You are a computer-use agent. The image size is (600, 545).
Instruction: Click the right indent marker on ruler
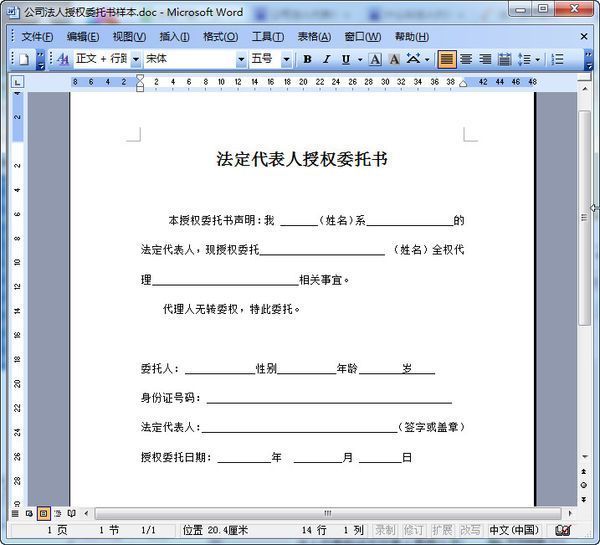pyautogui.click(x=463, y=83)
